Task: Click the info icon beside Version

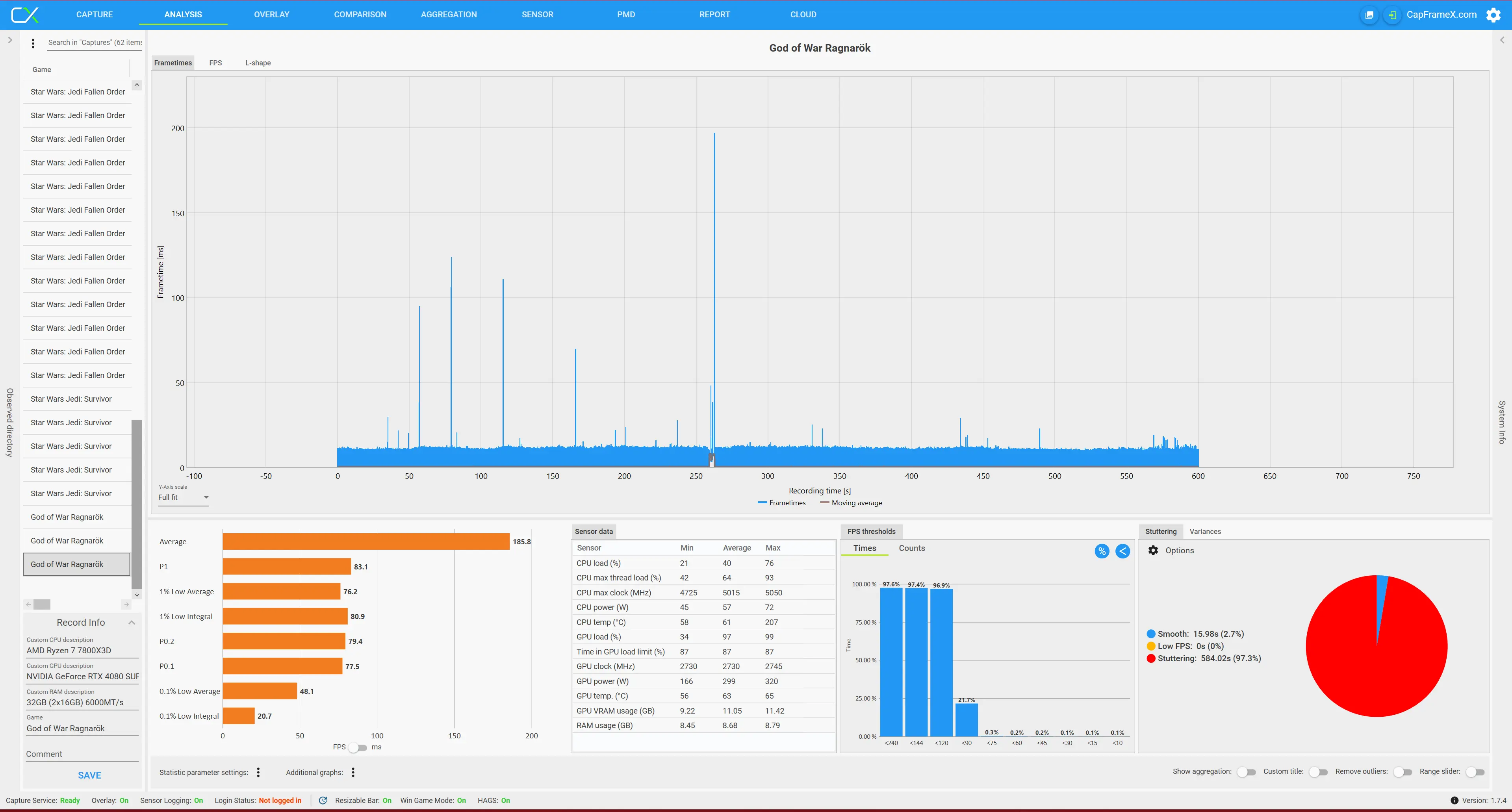Action: (1454, 800)
